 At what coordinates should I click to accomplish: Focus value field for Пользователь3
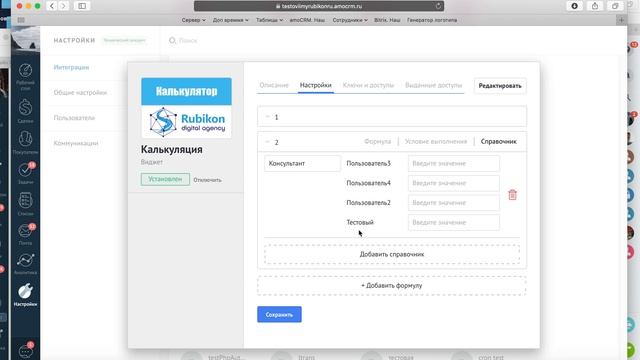click(x=453, y=163)
